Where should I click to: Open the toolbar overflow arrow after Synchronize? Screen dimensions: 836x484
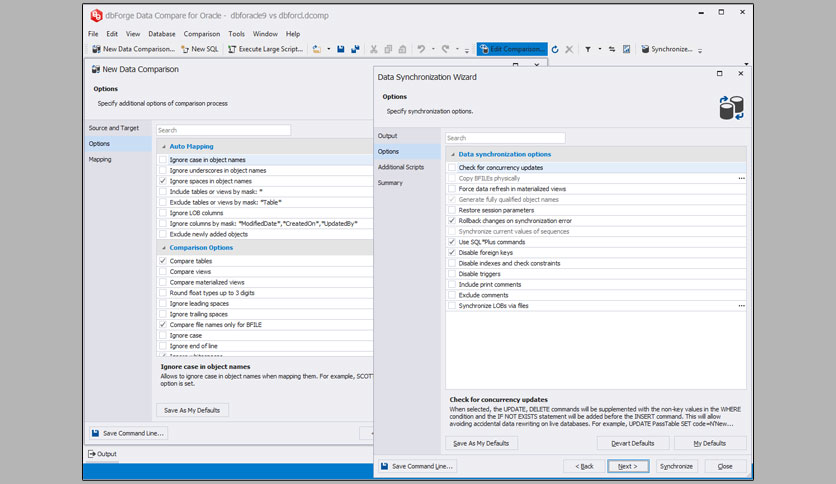point(700,50)
